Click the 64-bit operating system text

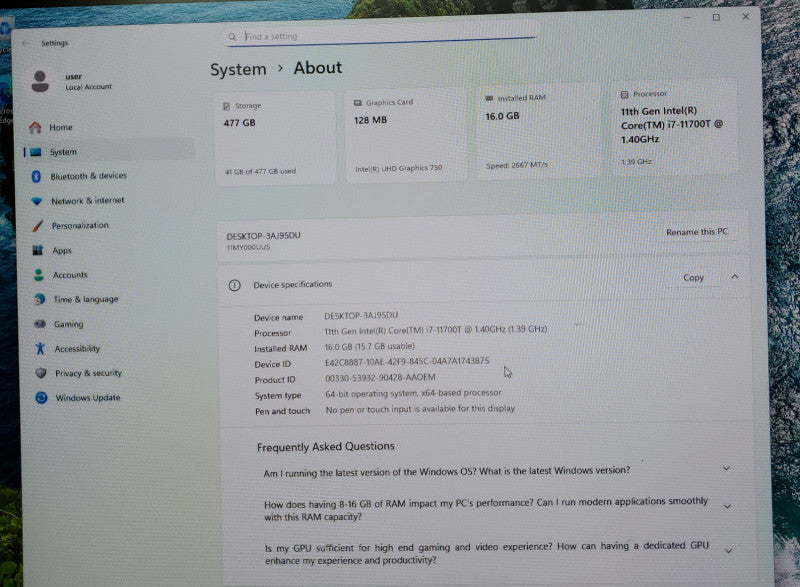click(x=413, y=393)
